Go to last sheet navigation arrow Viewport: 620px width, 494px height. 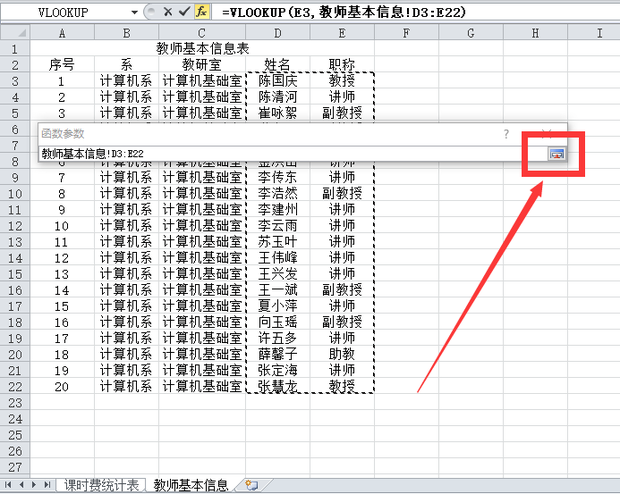pyautogui.click(x=47, y=485)
